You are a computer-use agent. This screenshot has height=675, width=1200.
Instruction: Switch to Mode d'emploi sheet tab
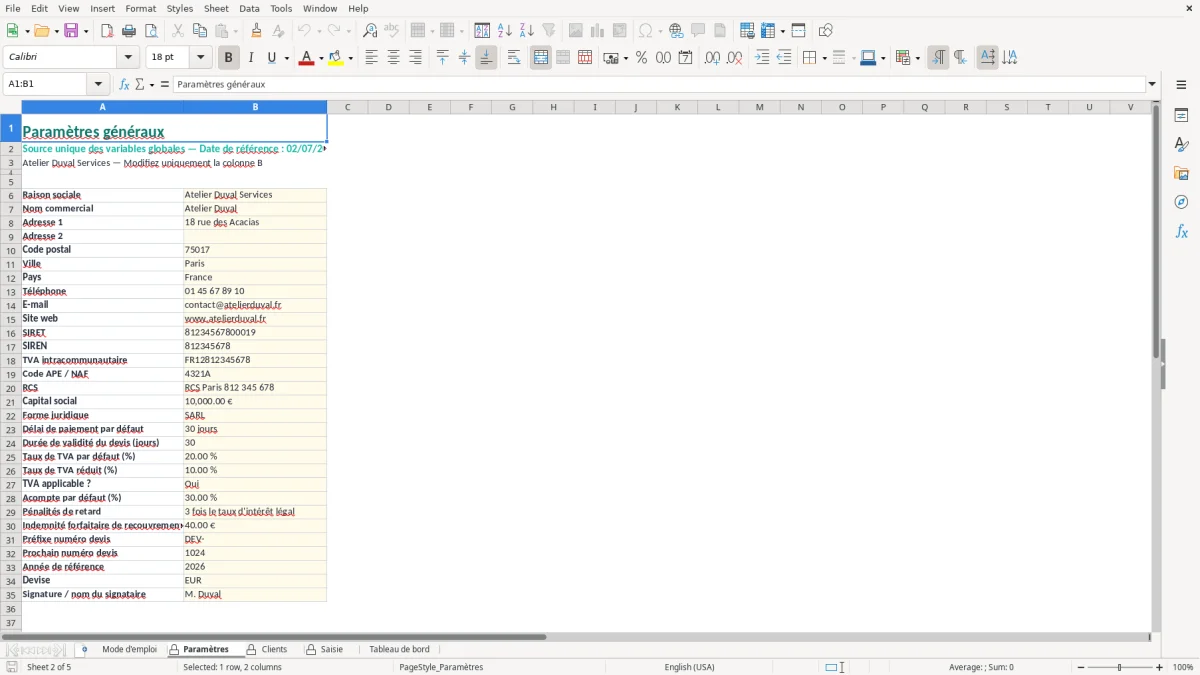pyautogui.click(x=129, y=650)
